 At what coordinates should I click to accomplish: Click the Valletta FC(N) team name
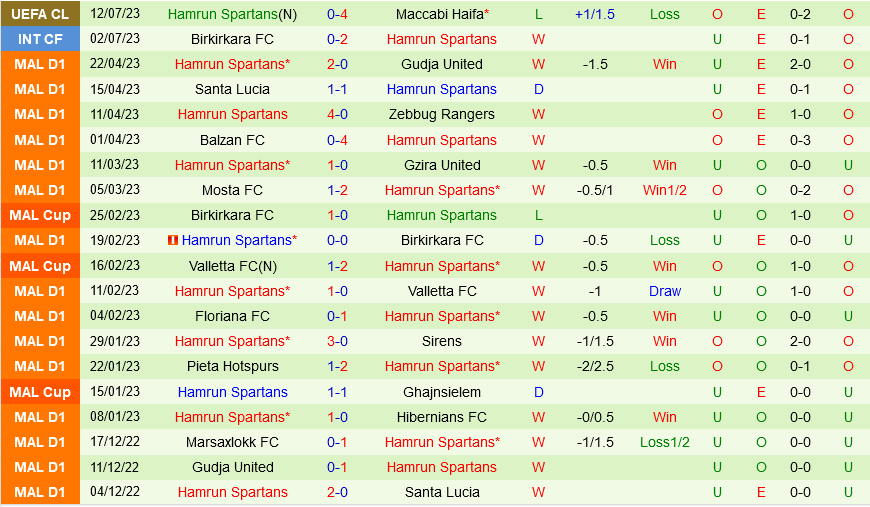(232, 266)
